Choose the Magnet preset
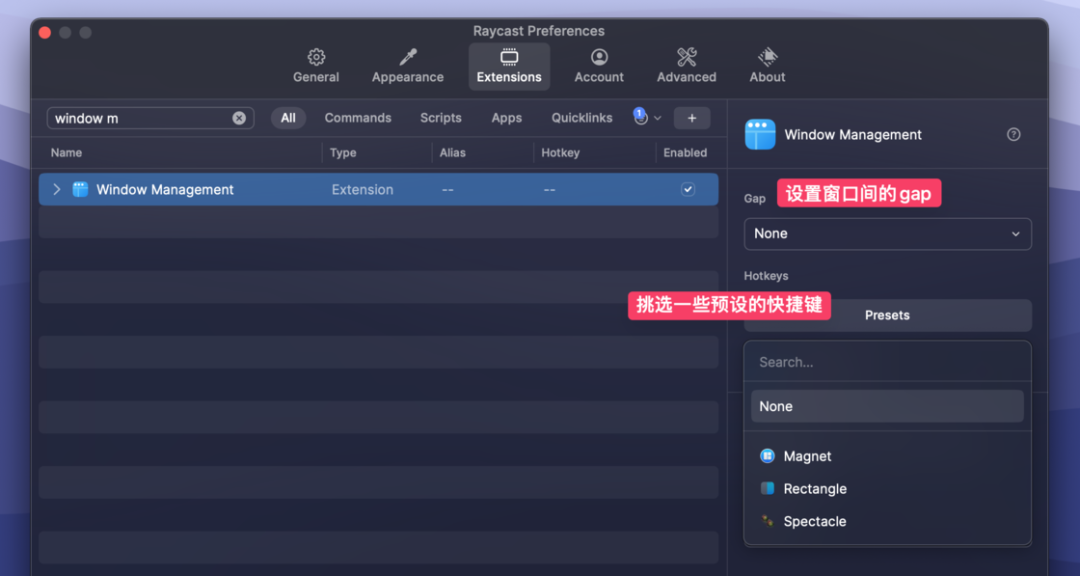The width and height of the screenshot is (1080, 576). (887, 456)
